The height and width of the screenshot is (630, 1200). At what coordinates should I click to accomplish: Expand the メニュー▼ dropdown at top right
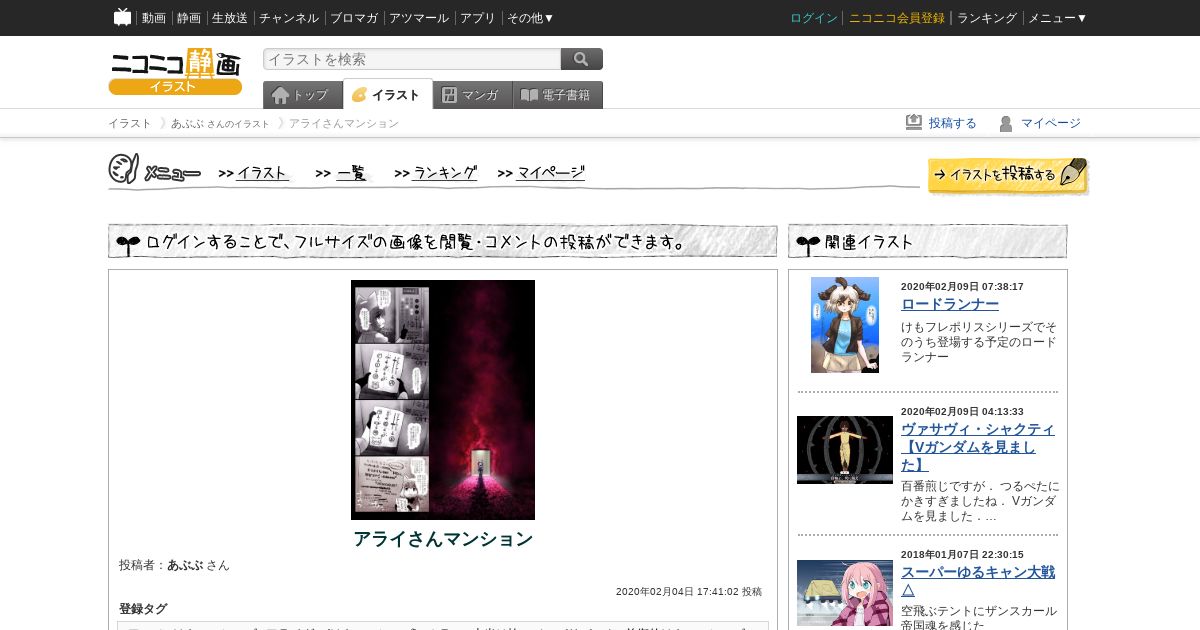pyautogui.click(x=1058, y=18)
